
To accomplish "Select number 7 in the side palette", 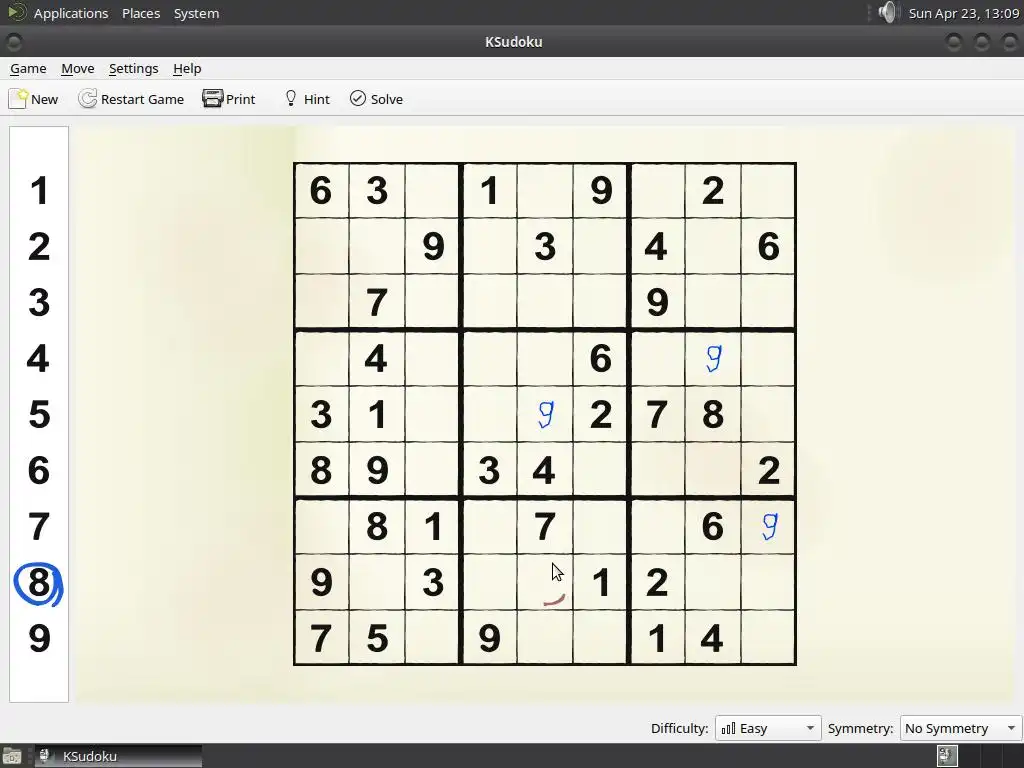I will pyautogui.click(x=39, y=526).
